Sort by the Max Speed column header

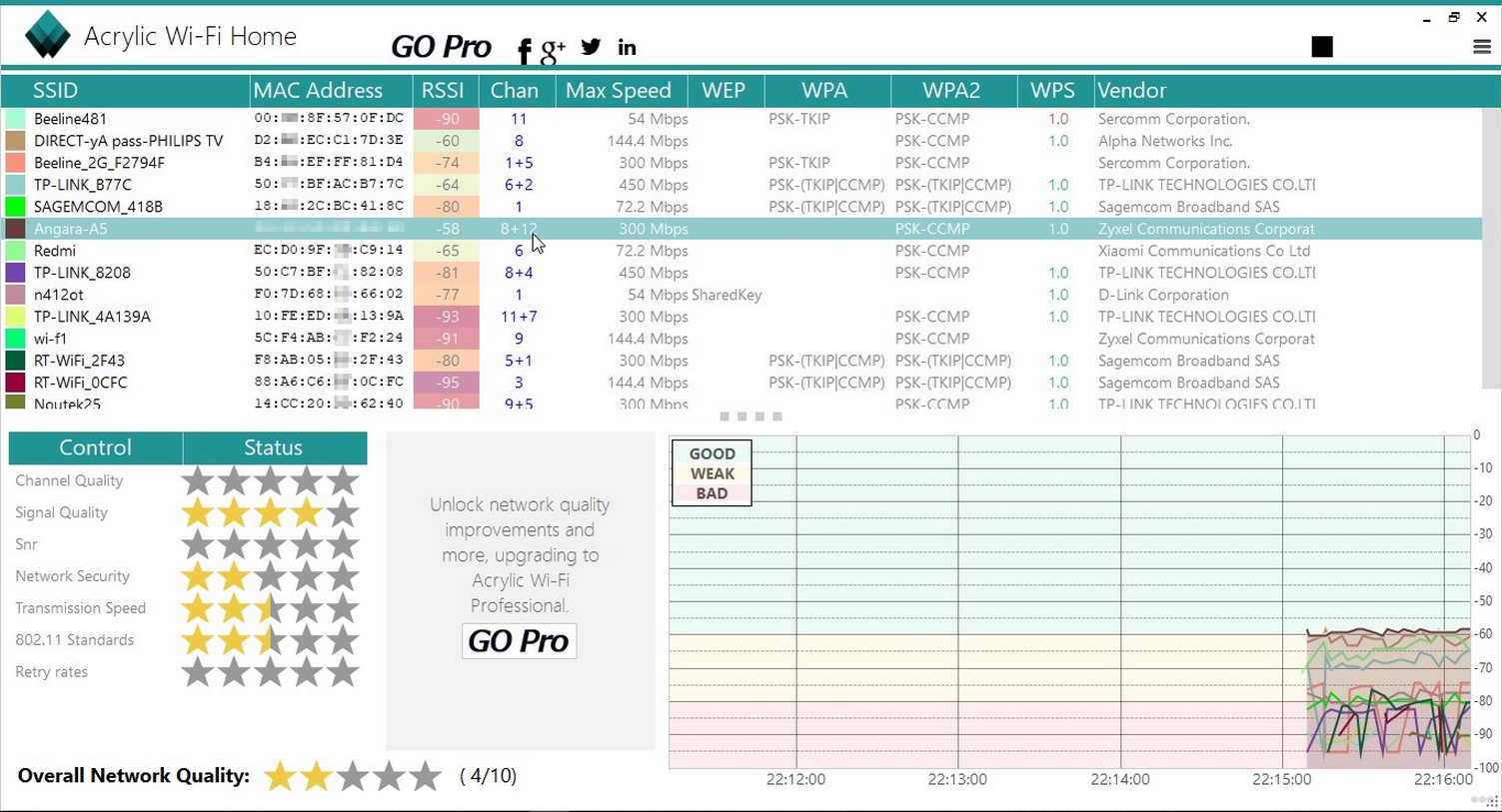pyautogui.click(x=621, y=90)
